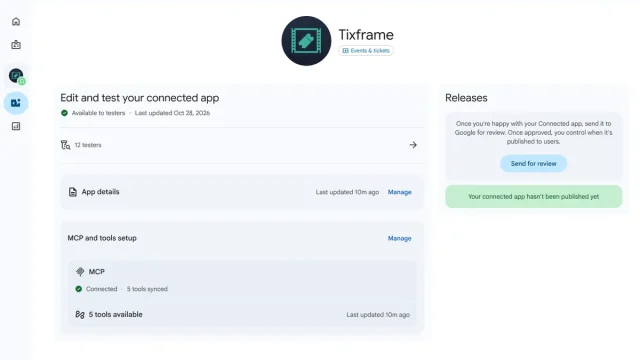
Task: Click the '5 tools synced' text
Action: (x=147, y=289)
